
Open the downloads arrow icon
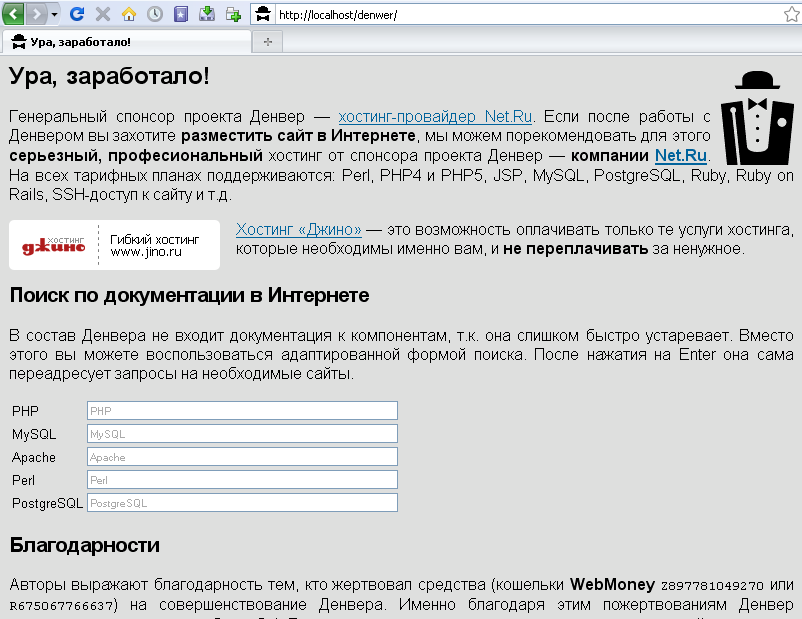point(207,14)
